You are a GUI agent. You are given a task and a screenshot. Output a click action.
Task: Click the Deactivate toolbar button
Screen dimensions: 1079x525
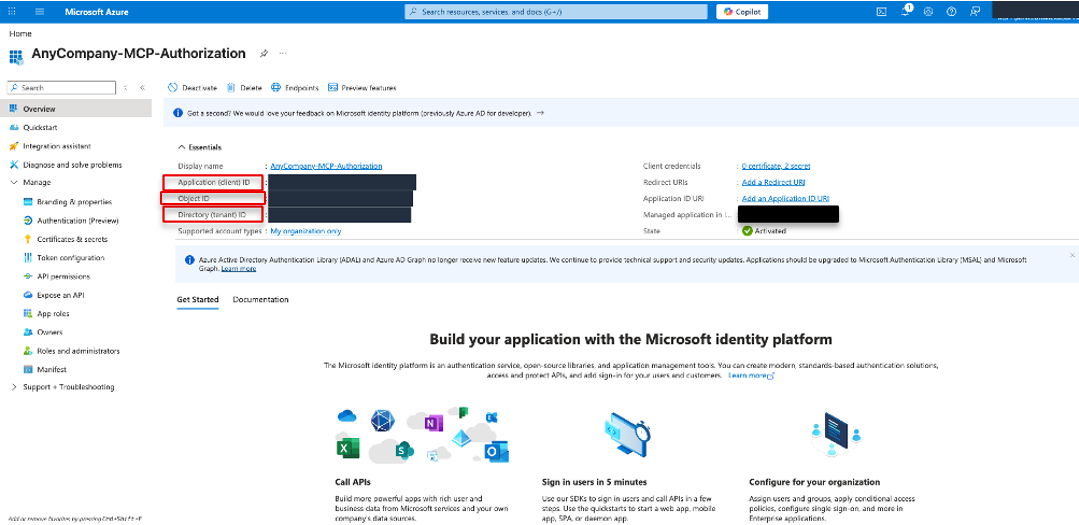tap(193, 88)
